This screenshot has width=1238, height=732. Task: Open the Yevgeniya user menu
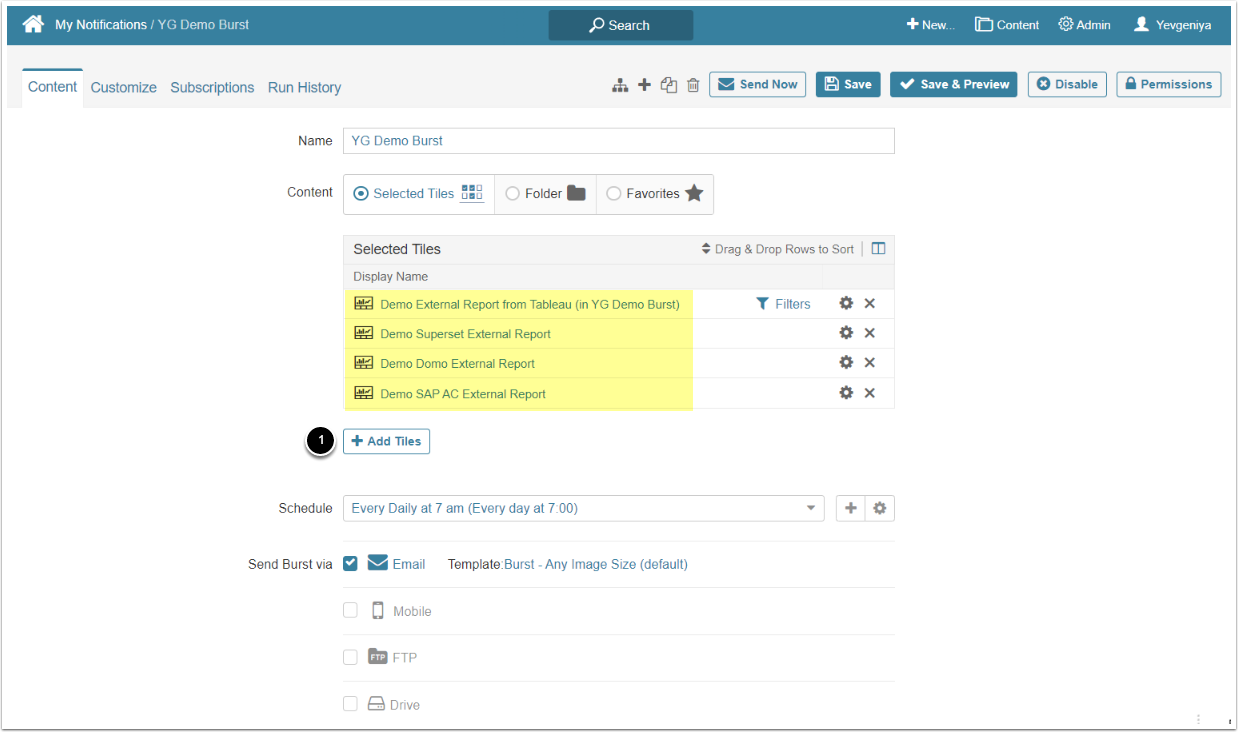pyautogui.click(x=1172, y=25)
